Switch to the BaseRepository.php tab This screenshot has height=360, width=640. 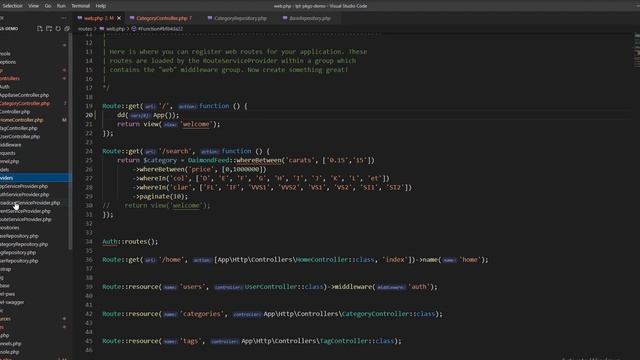310,18
